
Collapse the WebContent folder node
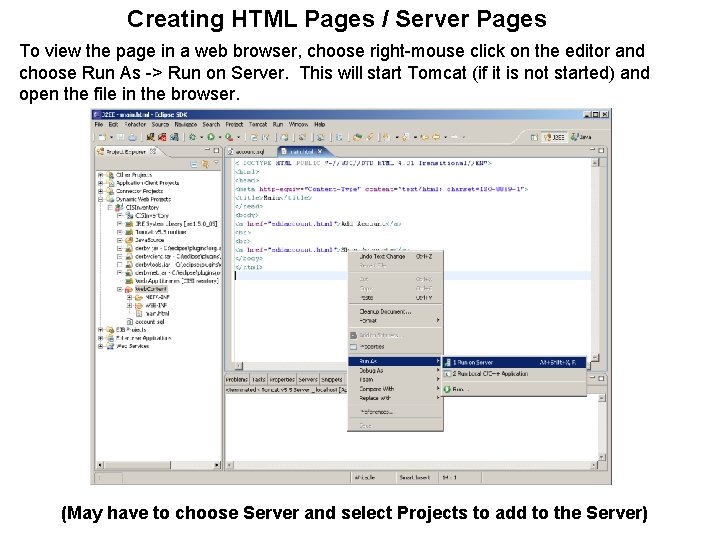pos(120,289)
